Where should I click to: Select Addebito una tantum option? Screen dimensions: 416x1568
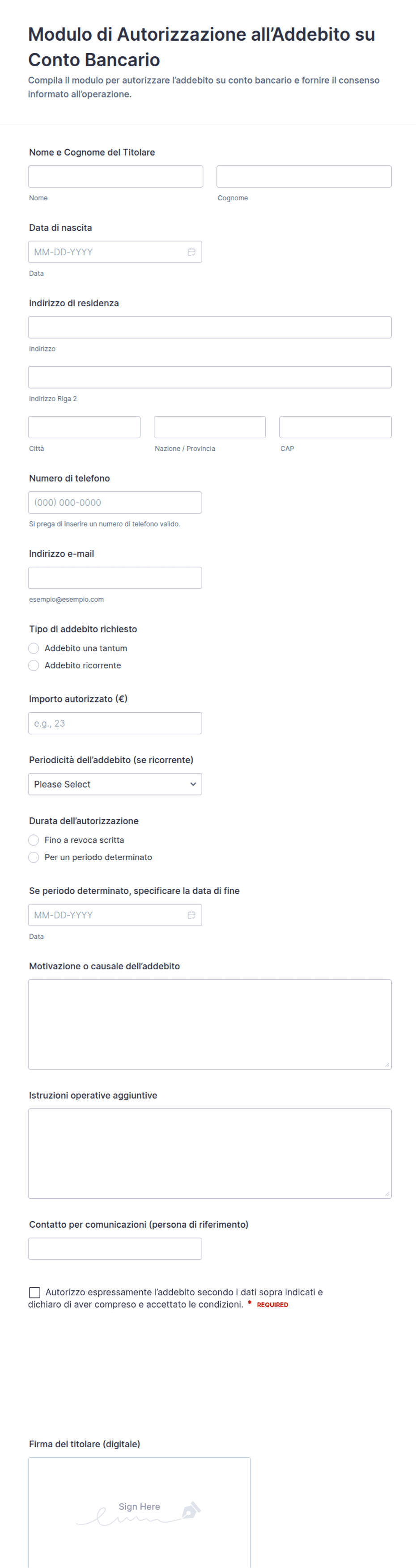pos(34,648)
